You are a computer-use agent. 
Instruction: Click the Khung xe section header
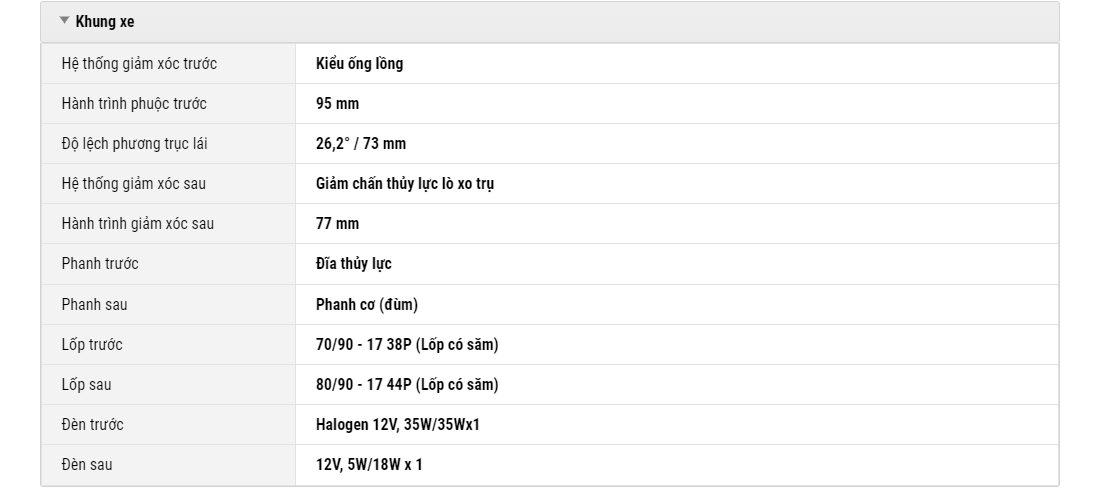[x=550, y=22]
